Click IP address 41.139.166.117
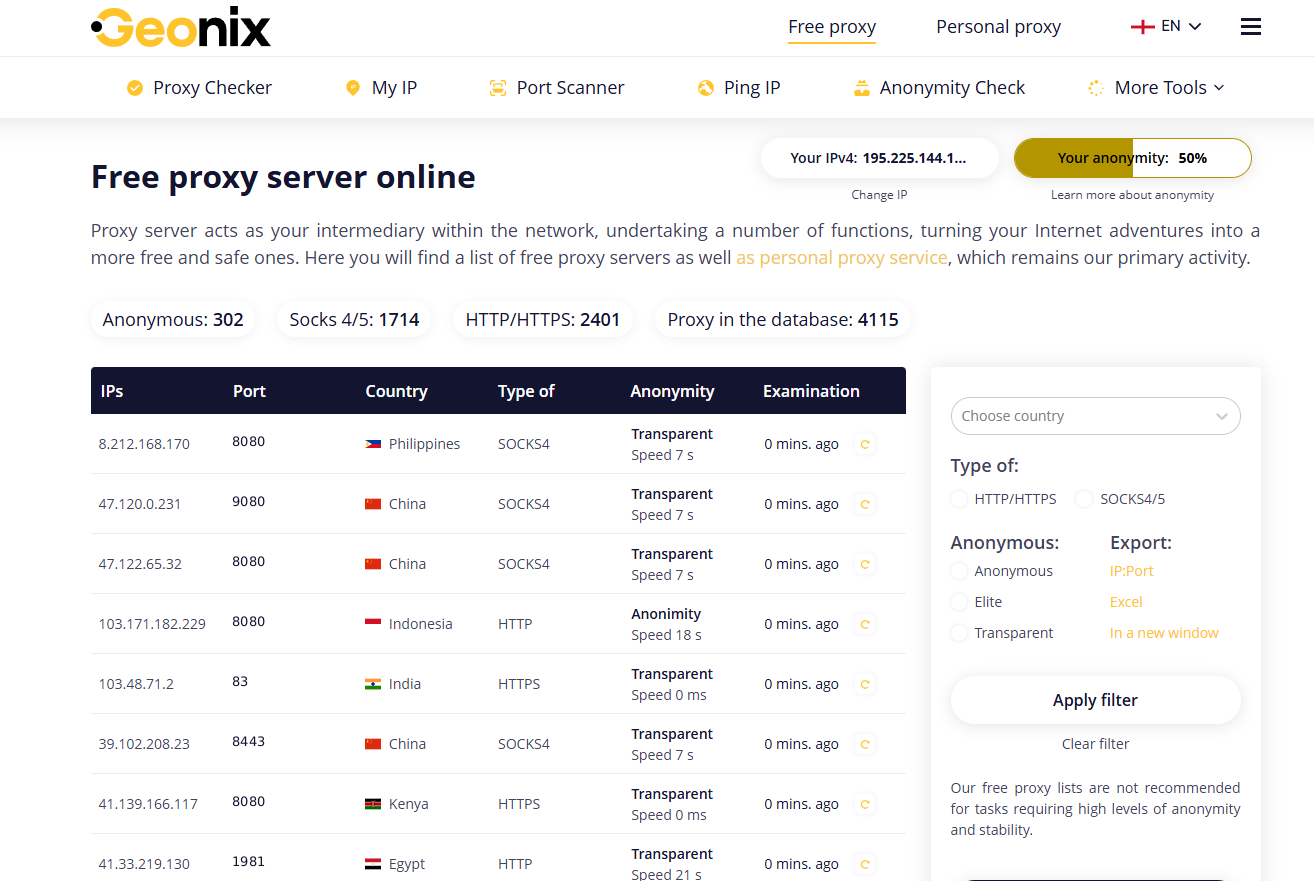 pyautogui.click(x=148, y=804)
